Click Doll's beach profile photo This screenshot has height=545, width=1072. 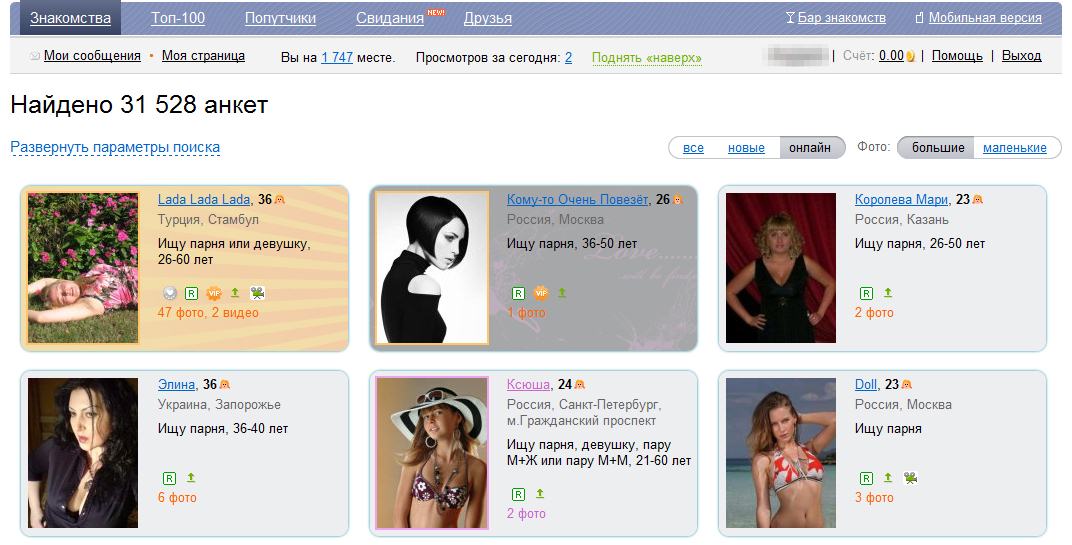(x=781, y=453)
